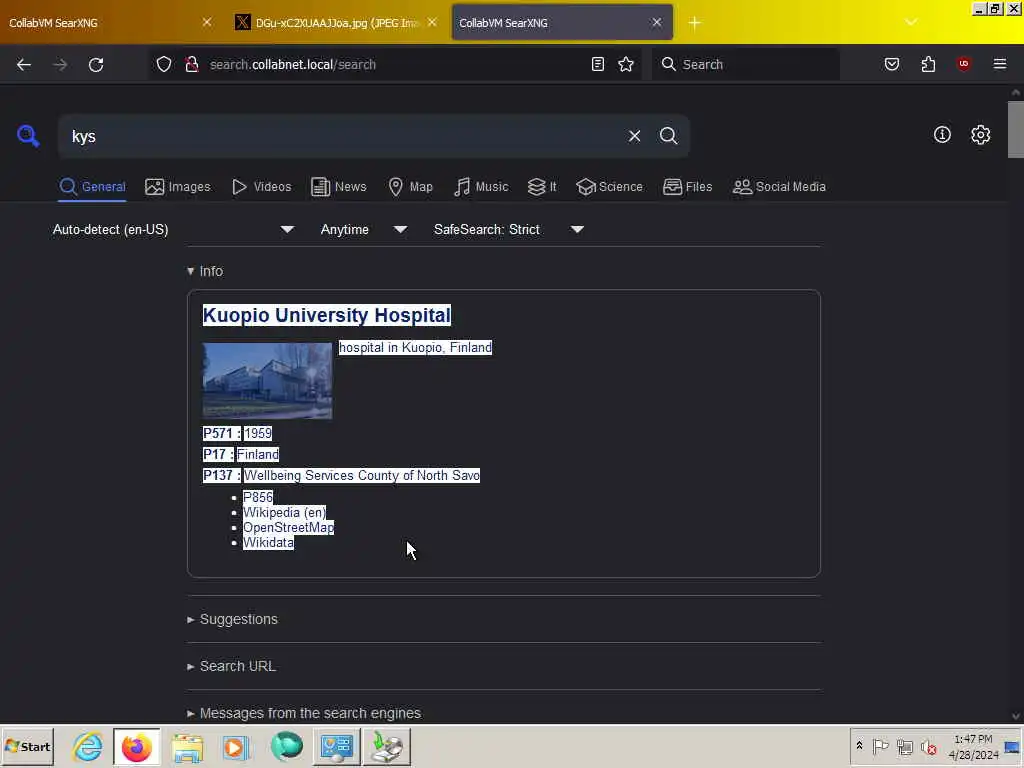Image resolution: width=1024 pixels, height=768 pixels.
Task: Click the hospital building thumbnail
Action: [x=267, y=381]
